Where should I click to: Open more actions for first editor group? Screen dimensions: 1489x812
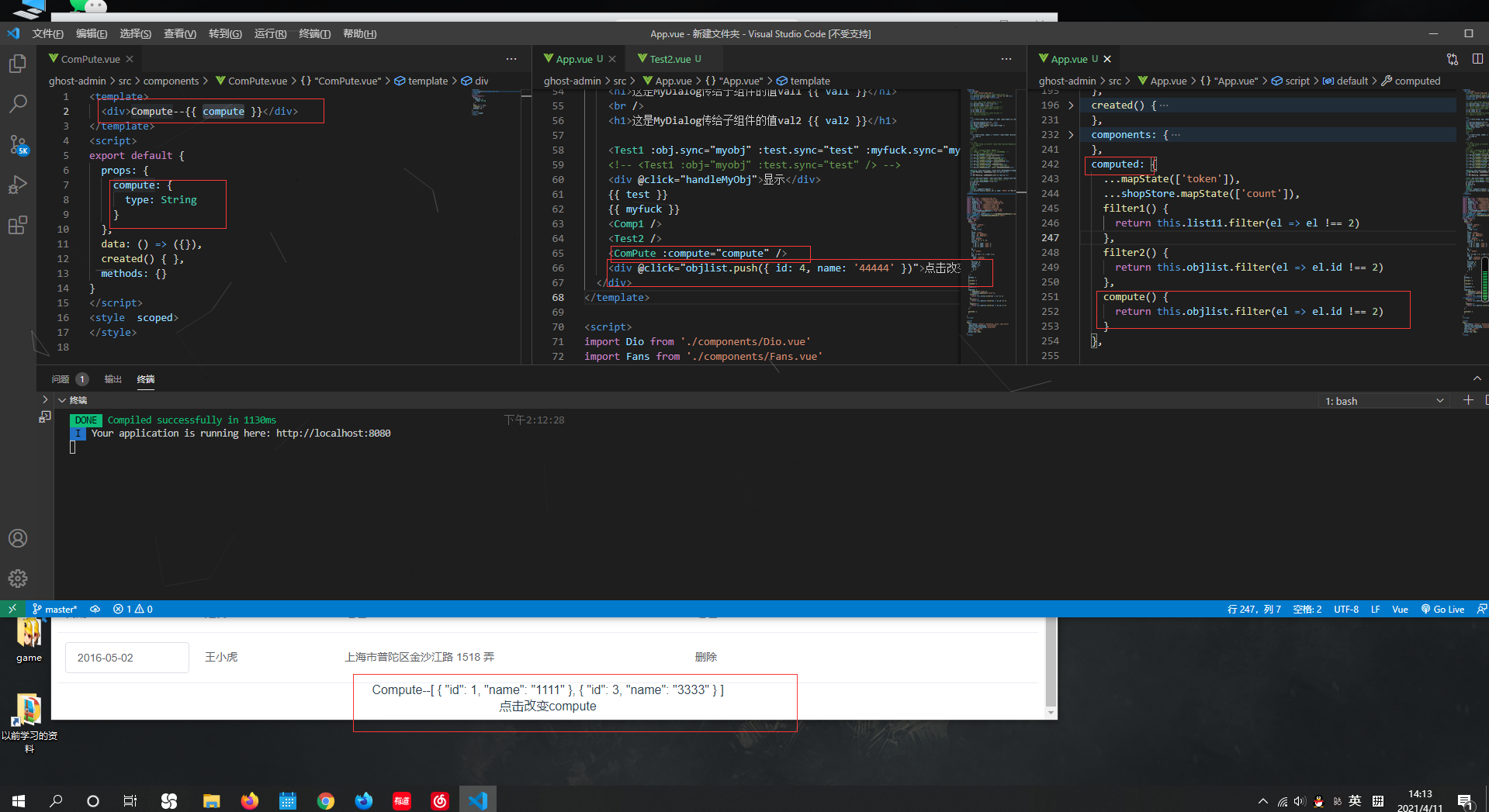click(x=511, y=59)
